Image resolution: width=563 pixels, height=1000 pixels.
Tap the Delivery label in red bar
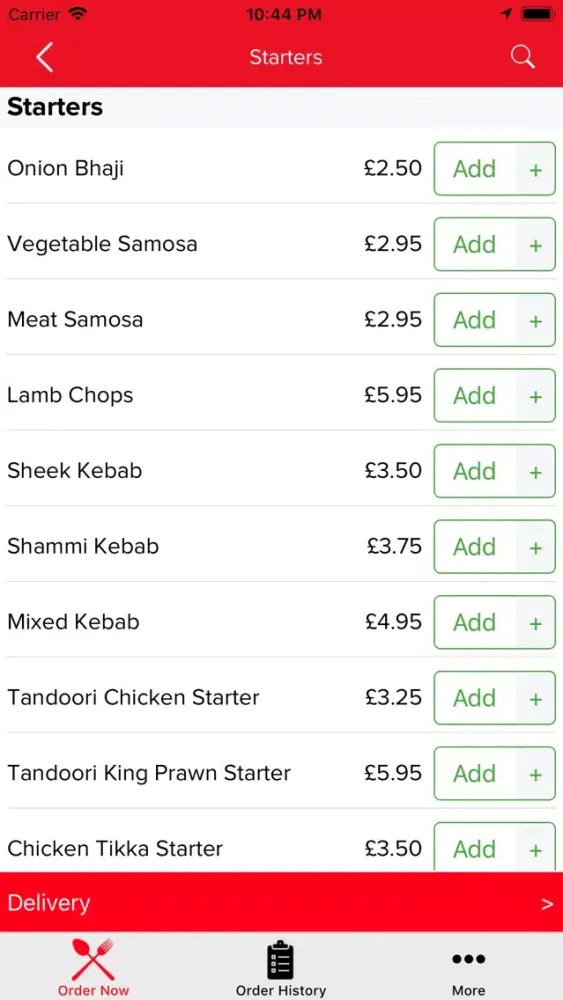click(x=49, y=903)
